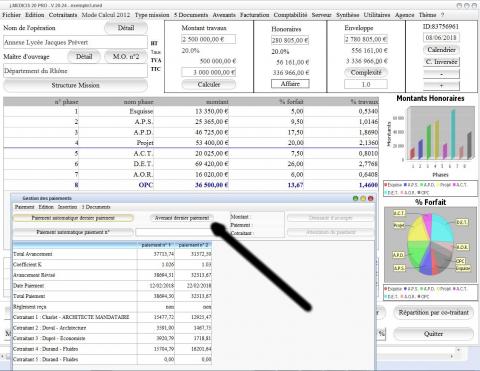Viewport: 480px width, 371px height.
Task: Click the Enveloppe field 2 780 805,00 €
Action: pyautogui.click(x=366, y=39)
